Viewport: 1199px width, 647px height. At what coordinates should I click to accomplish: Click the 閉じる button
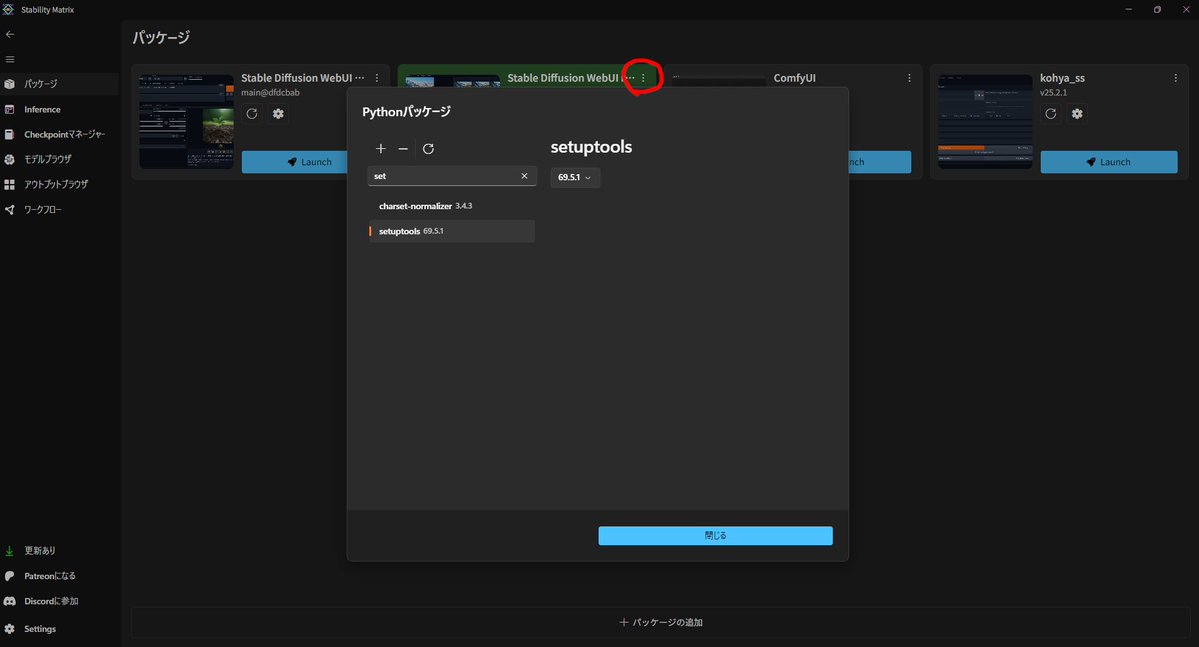[x=715, y=535]
